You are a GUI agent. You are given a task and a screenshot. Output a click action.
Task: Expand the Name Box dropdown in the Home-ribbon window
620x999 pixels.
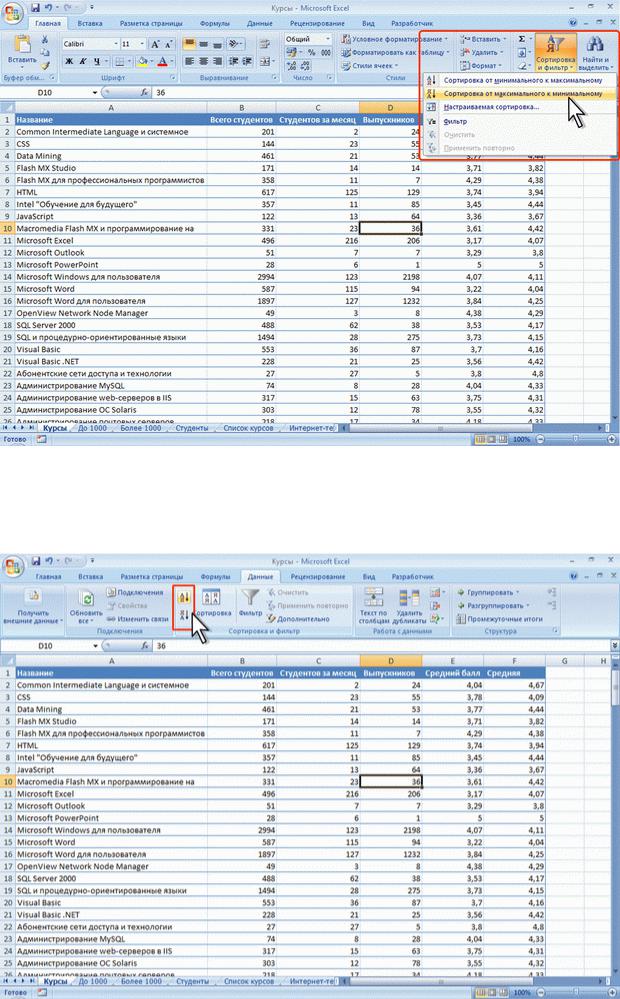[x=95, y=92]
